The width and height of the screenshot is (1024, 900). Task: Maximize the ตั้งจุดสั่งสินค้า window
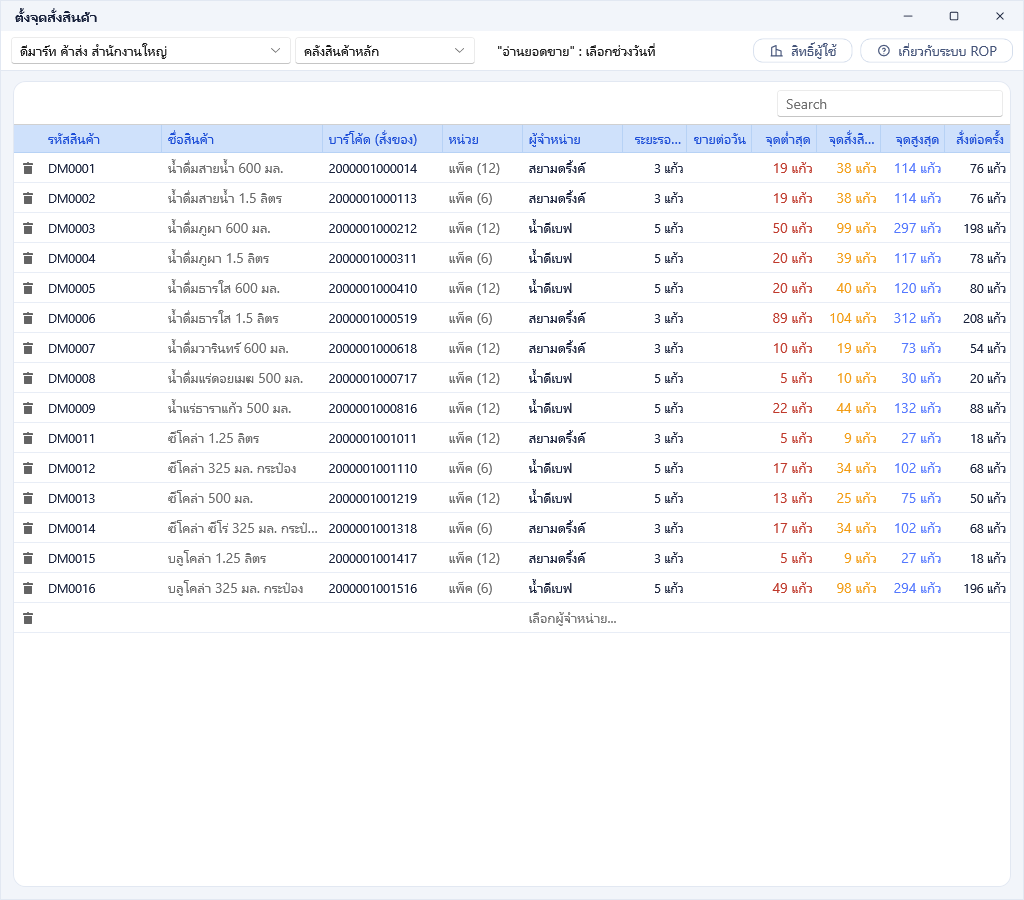[x=954, y=16]
